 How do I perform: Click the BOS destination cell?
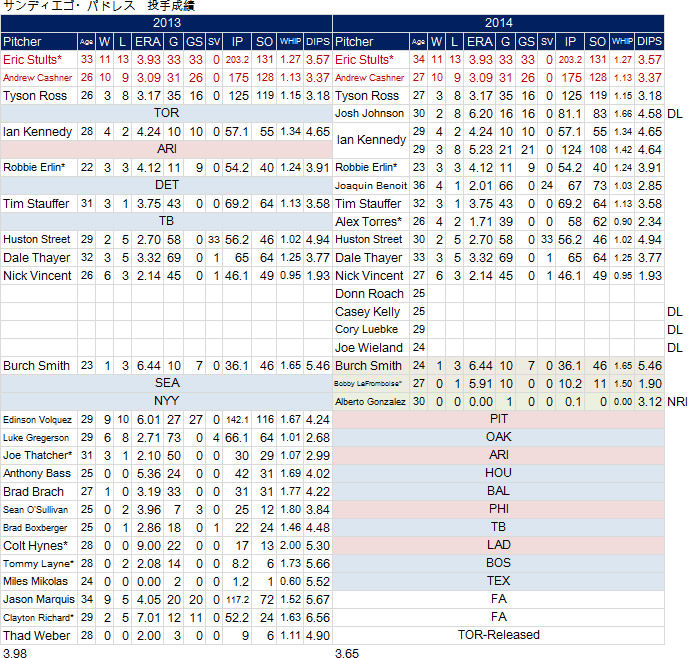click(498, 563)
